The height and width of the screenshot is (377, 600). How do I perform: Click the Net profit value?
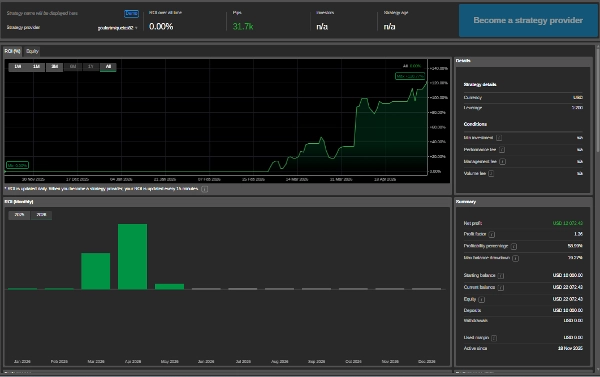(x=567, y=223)
